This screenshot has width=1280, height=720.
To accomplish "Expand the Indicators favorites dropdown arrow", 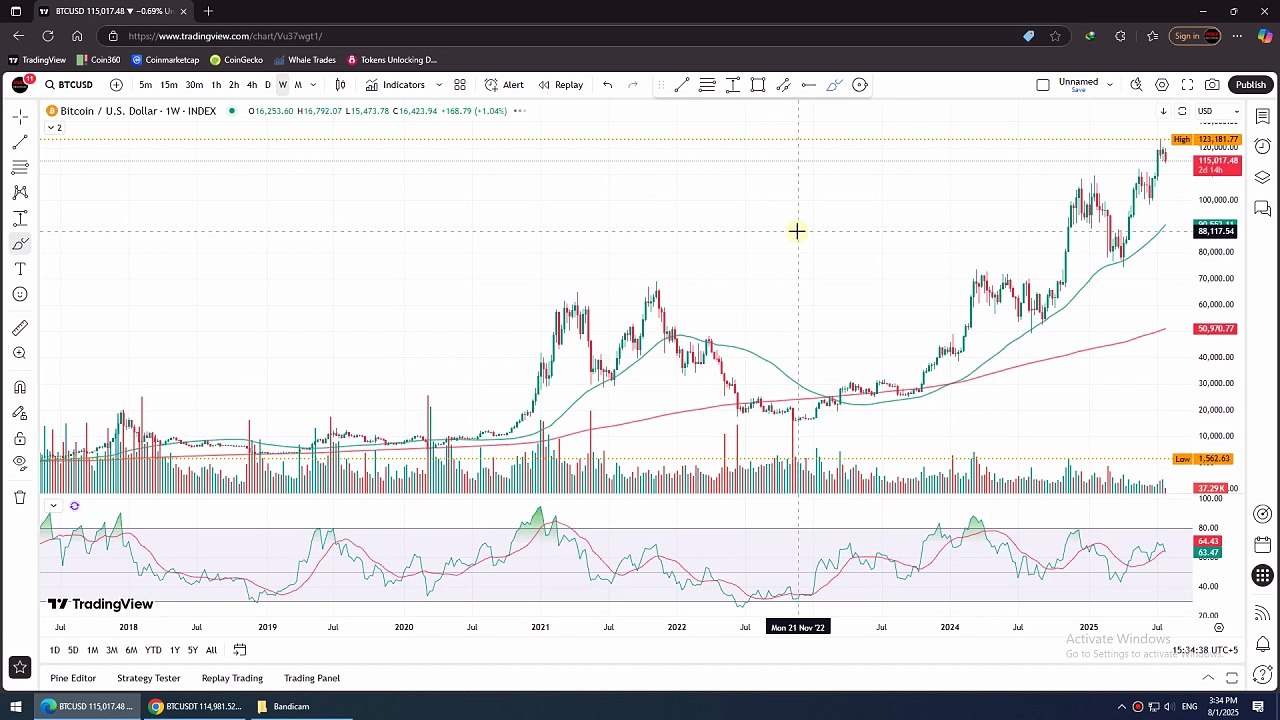I will coord(439,85).
